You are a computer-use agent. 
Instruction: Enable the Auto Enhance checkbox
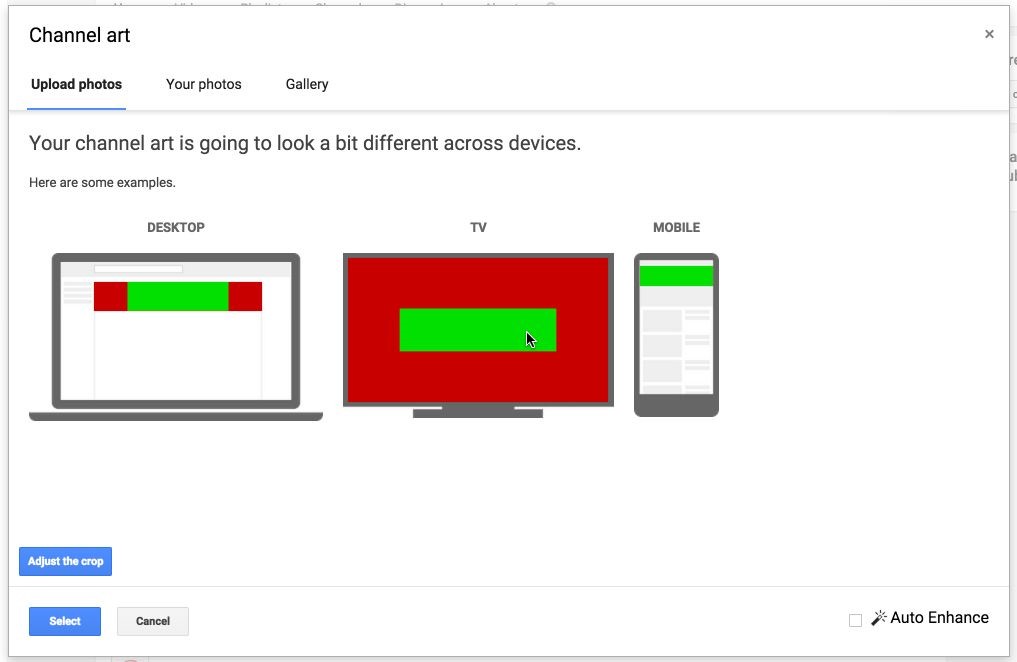855,620
